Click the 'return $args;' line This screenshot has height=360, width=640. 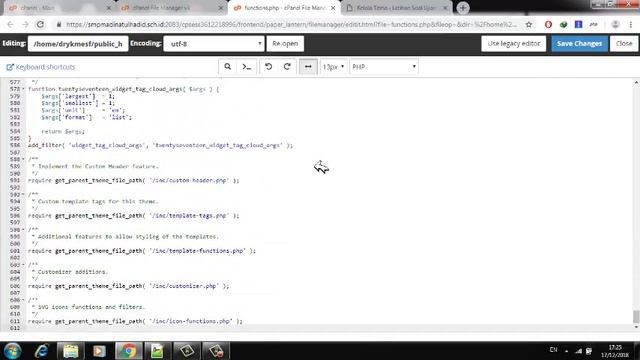(x=63, y=131)
